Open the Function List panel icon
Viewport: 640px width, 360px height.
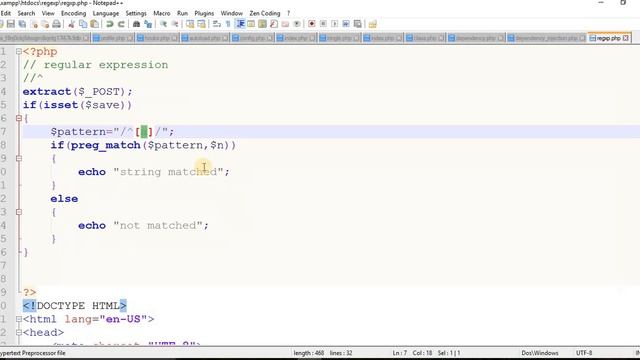274,24
